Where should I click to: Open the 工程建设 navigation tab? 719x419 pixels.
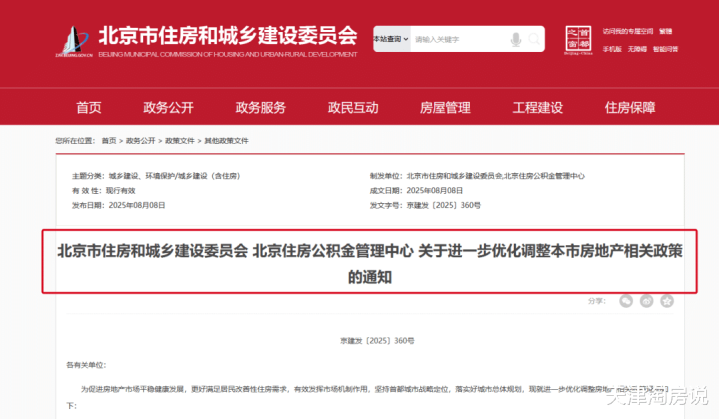(537, 107)
